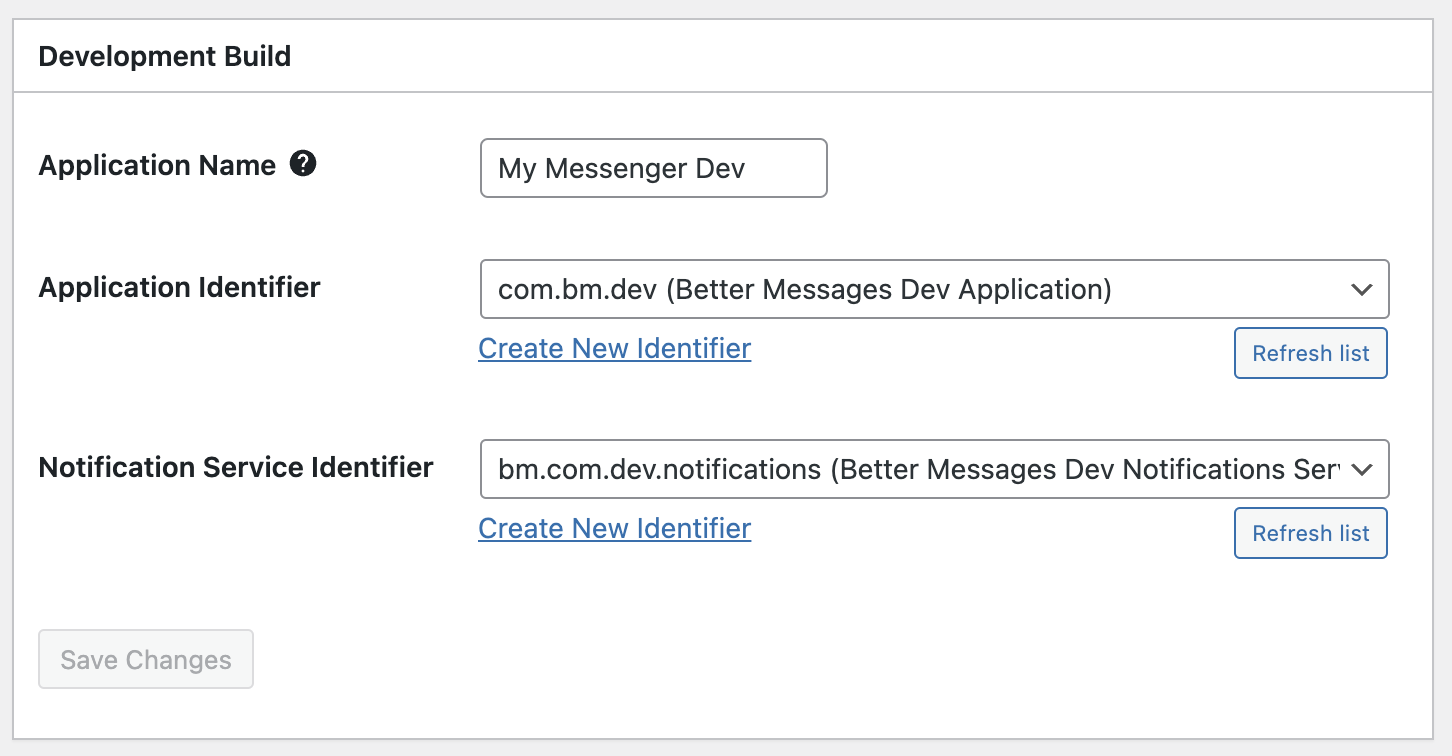Refresh list for Notification Service Identifier
This screenshot has height=756, width=1452.
pyautogui.click(x=1311, y=533)
